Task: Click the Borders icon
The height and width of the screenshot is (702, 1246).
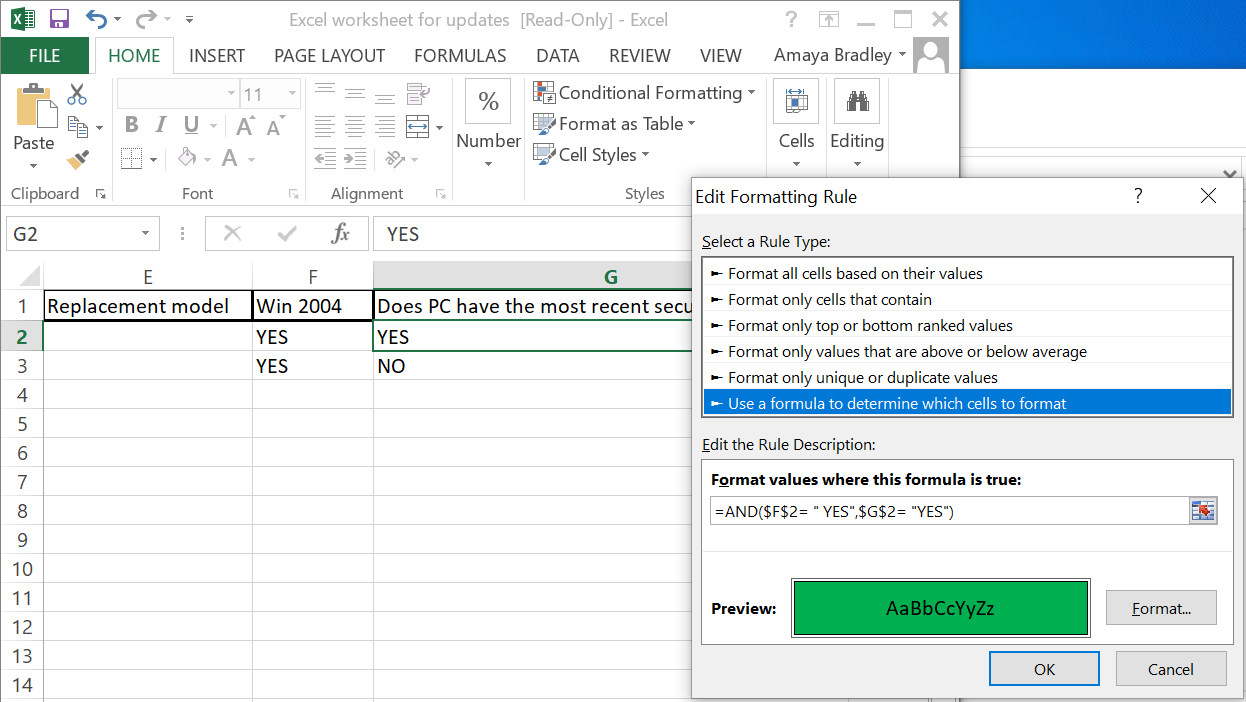Action: (131, 159)
